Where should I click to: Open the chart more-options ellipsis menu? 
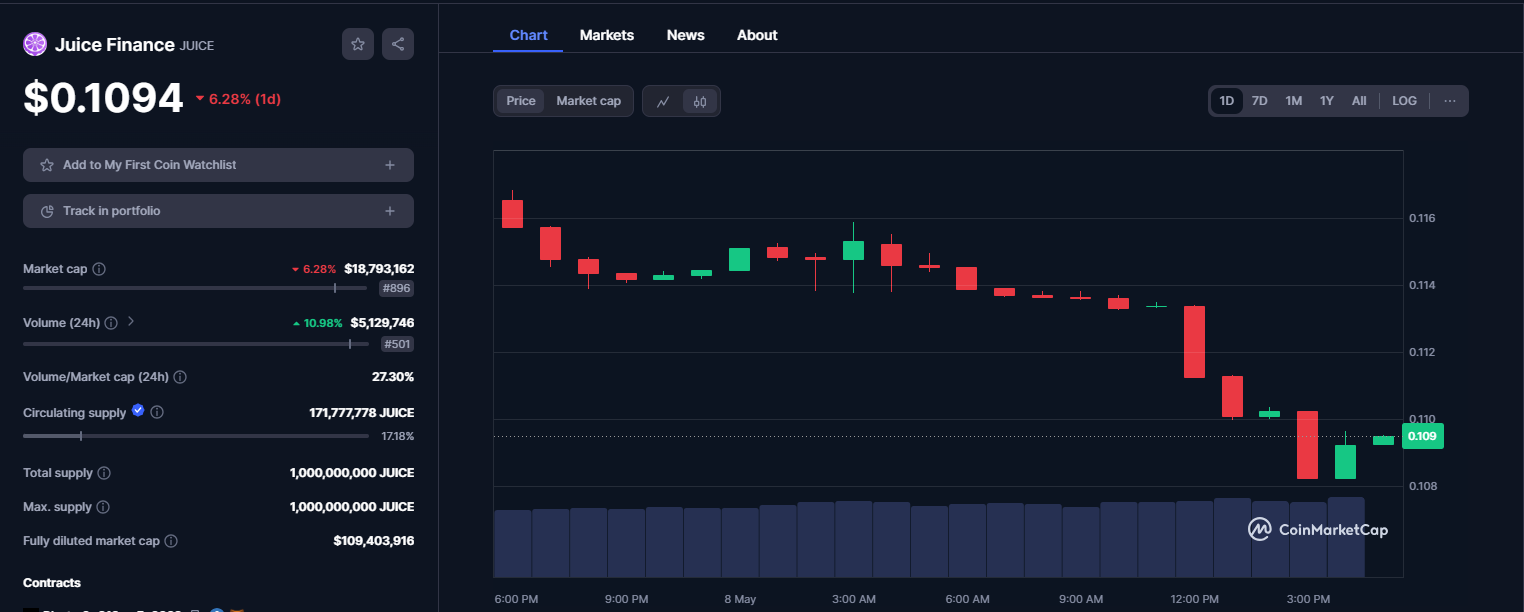(x=1450, y=100)
